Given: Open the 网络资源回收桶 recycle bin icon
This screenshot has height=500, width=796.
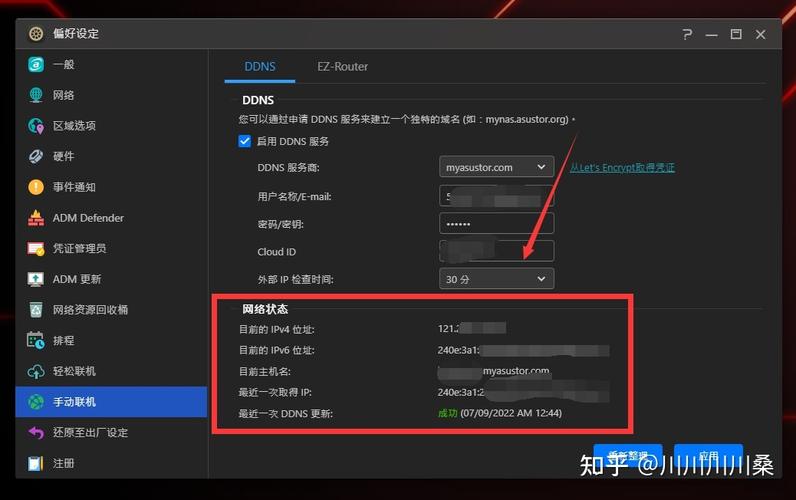Looking at the screenshot, I should (x=36, y=310).
